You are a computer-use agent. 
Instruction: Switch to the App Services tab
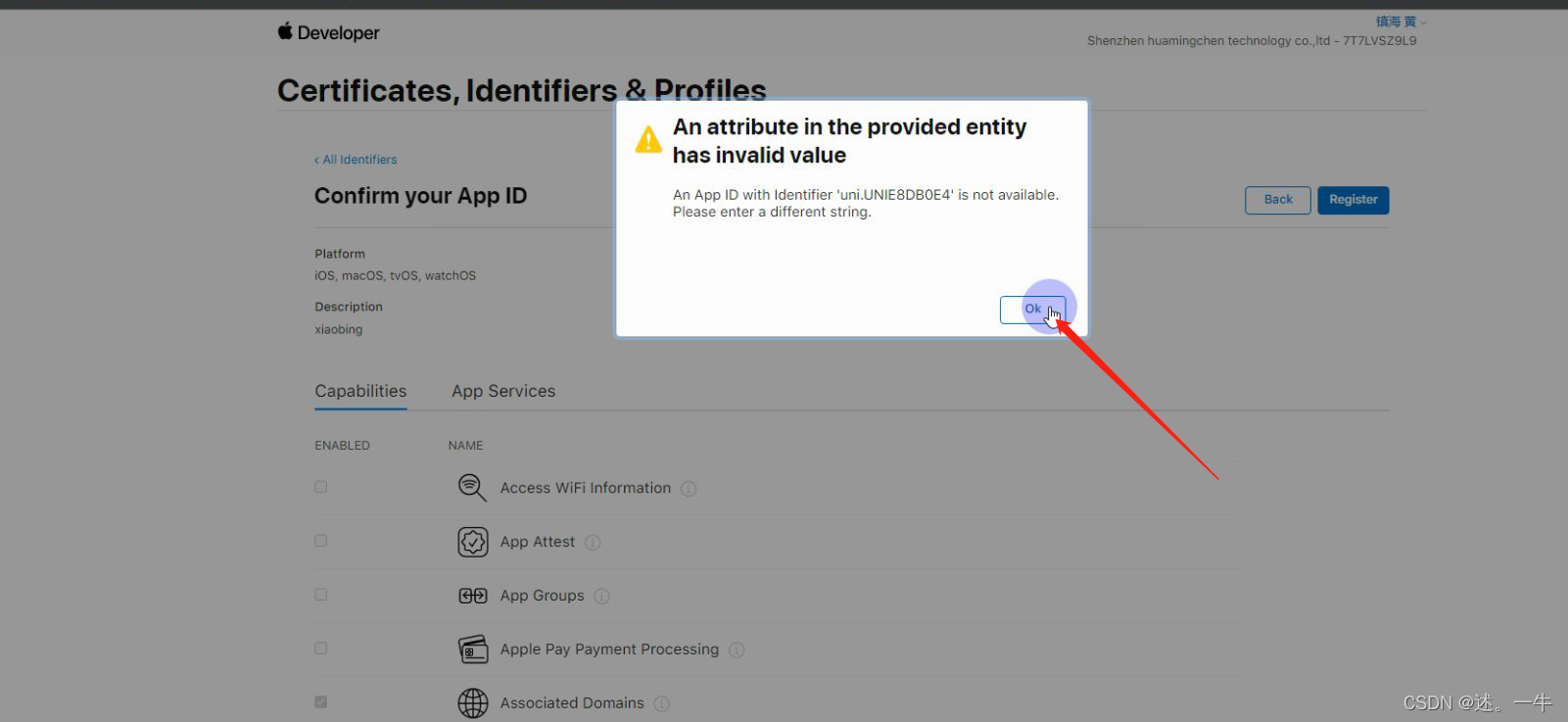[x=503, y=391]
